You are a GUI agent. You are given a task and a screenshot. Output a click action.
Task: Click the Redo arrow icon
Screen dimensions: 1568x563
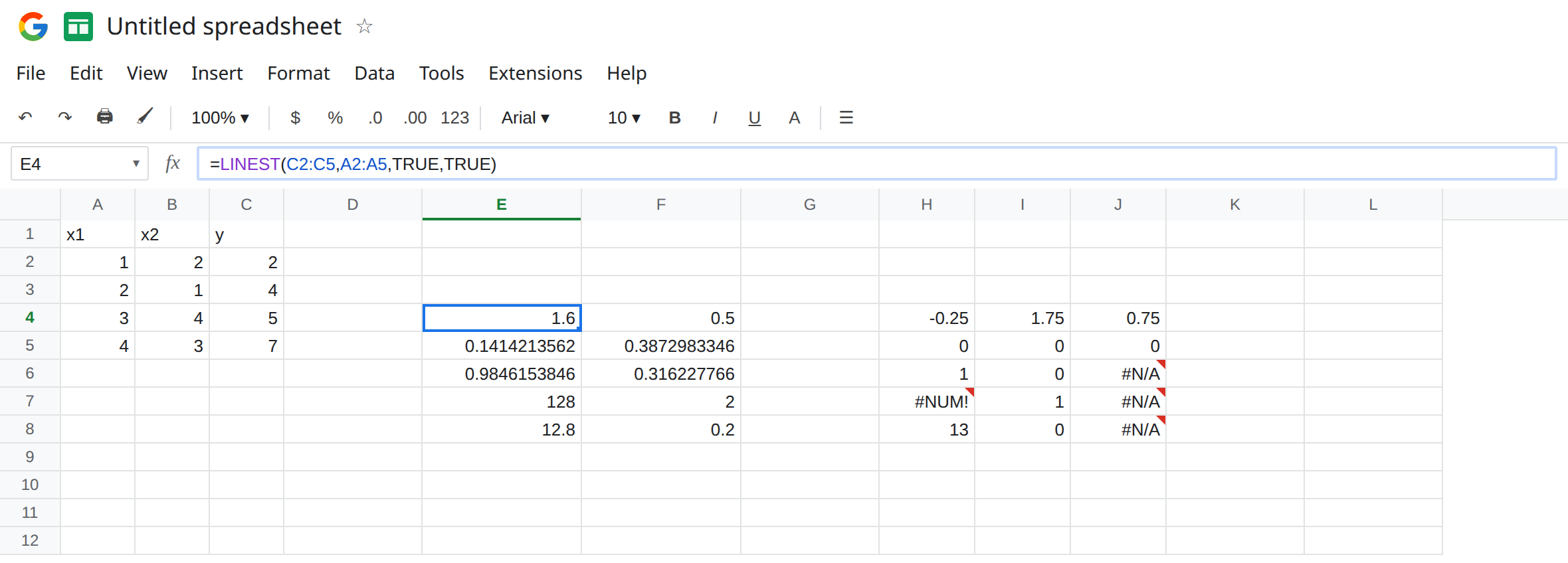tap(64, 118)
